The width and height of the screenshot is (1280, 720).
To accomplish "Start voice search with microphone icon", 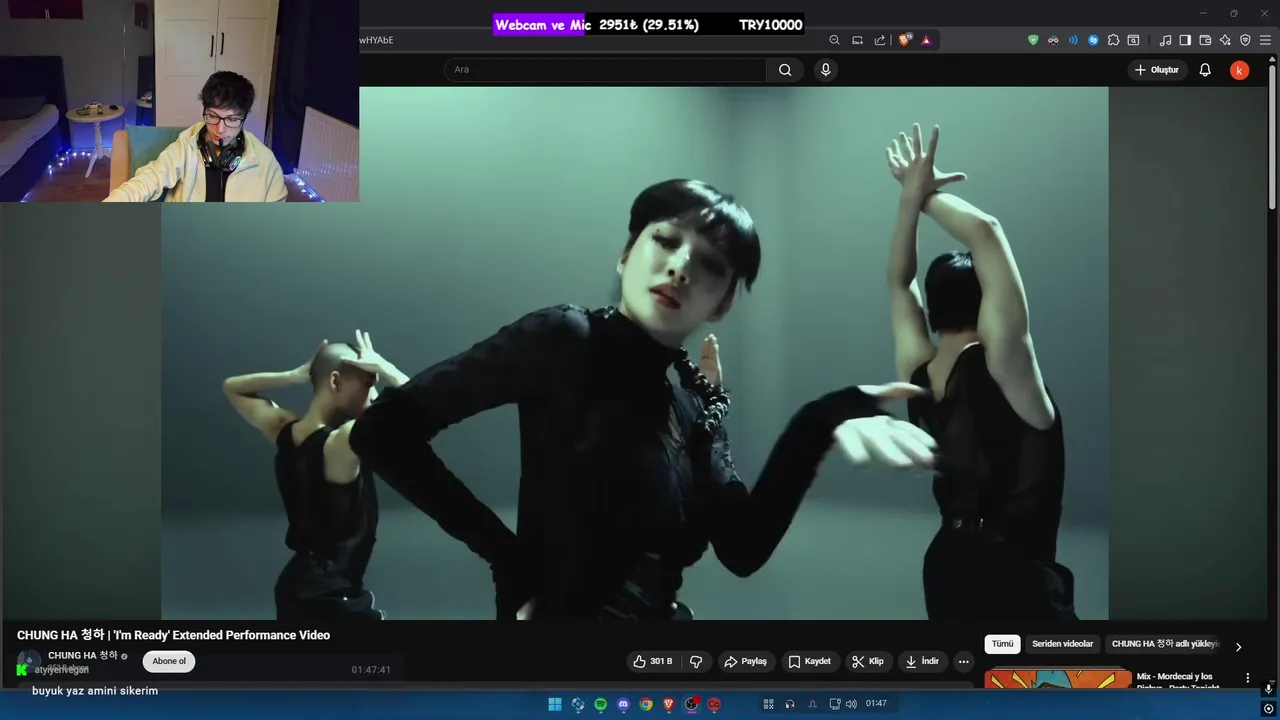I will (825, 70).
